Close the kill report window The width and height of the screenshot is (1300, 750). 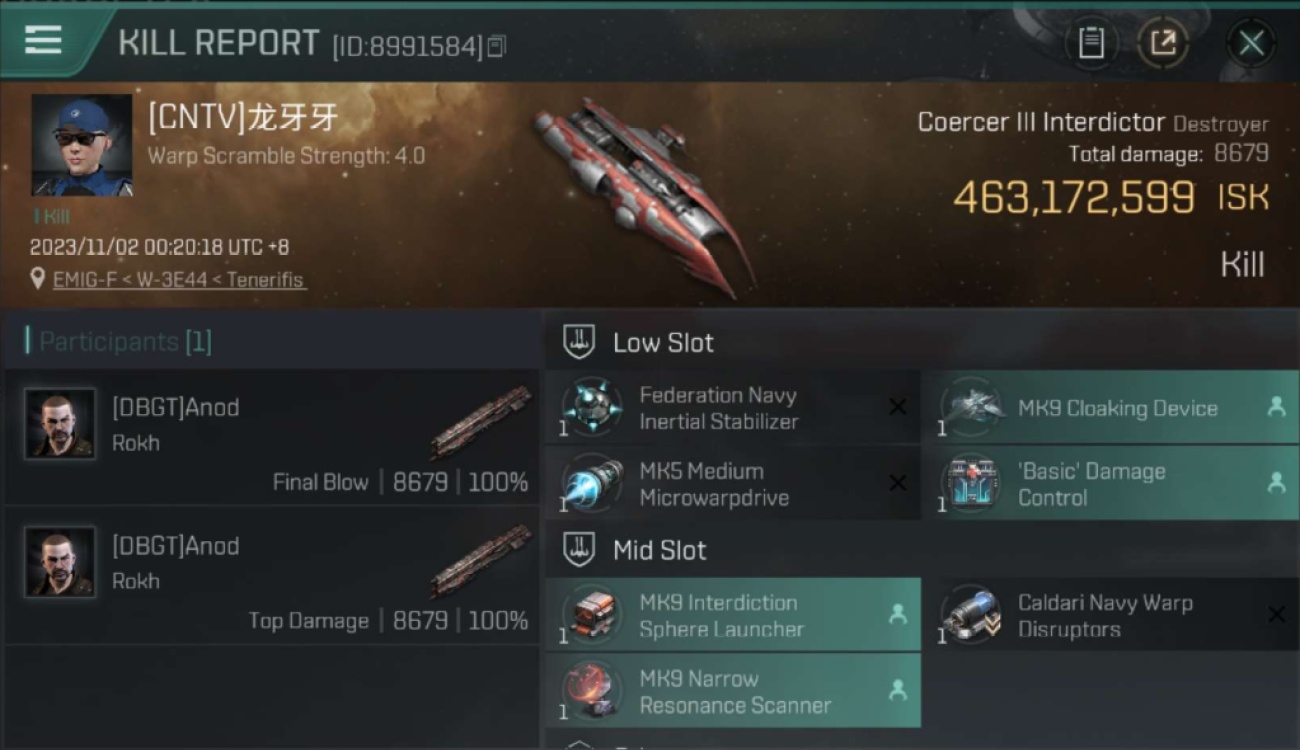point(1251,43)
